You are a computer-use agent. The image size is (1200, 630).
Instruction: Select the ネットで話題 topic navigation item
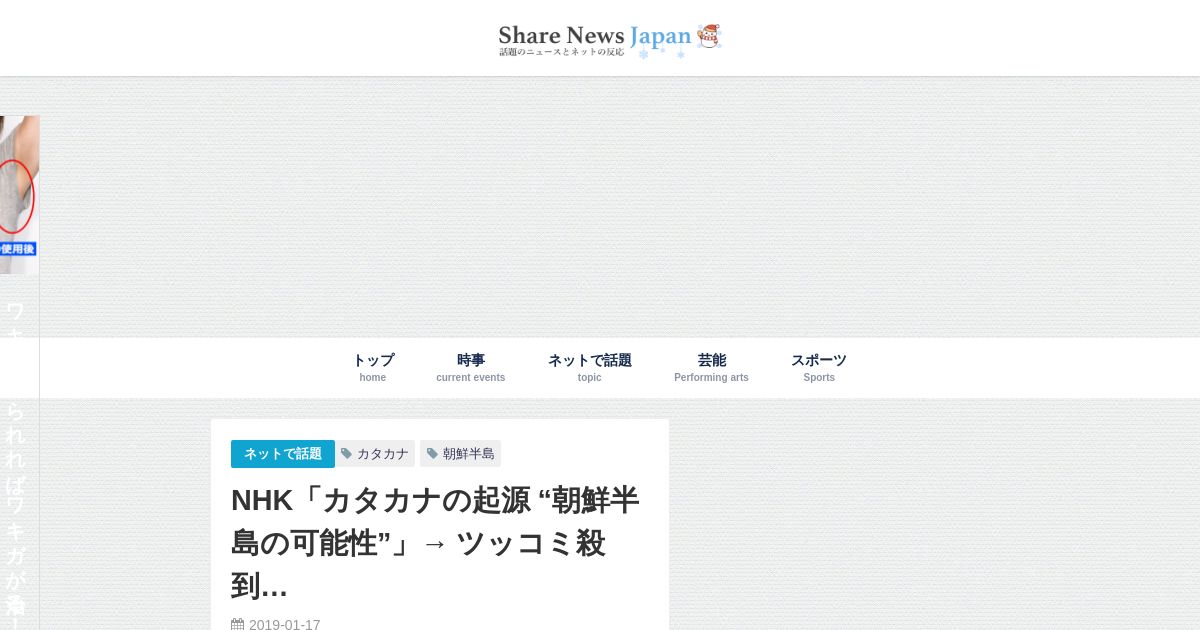pos(590,367)
